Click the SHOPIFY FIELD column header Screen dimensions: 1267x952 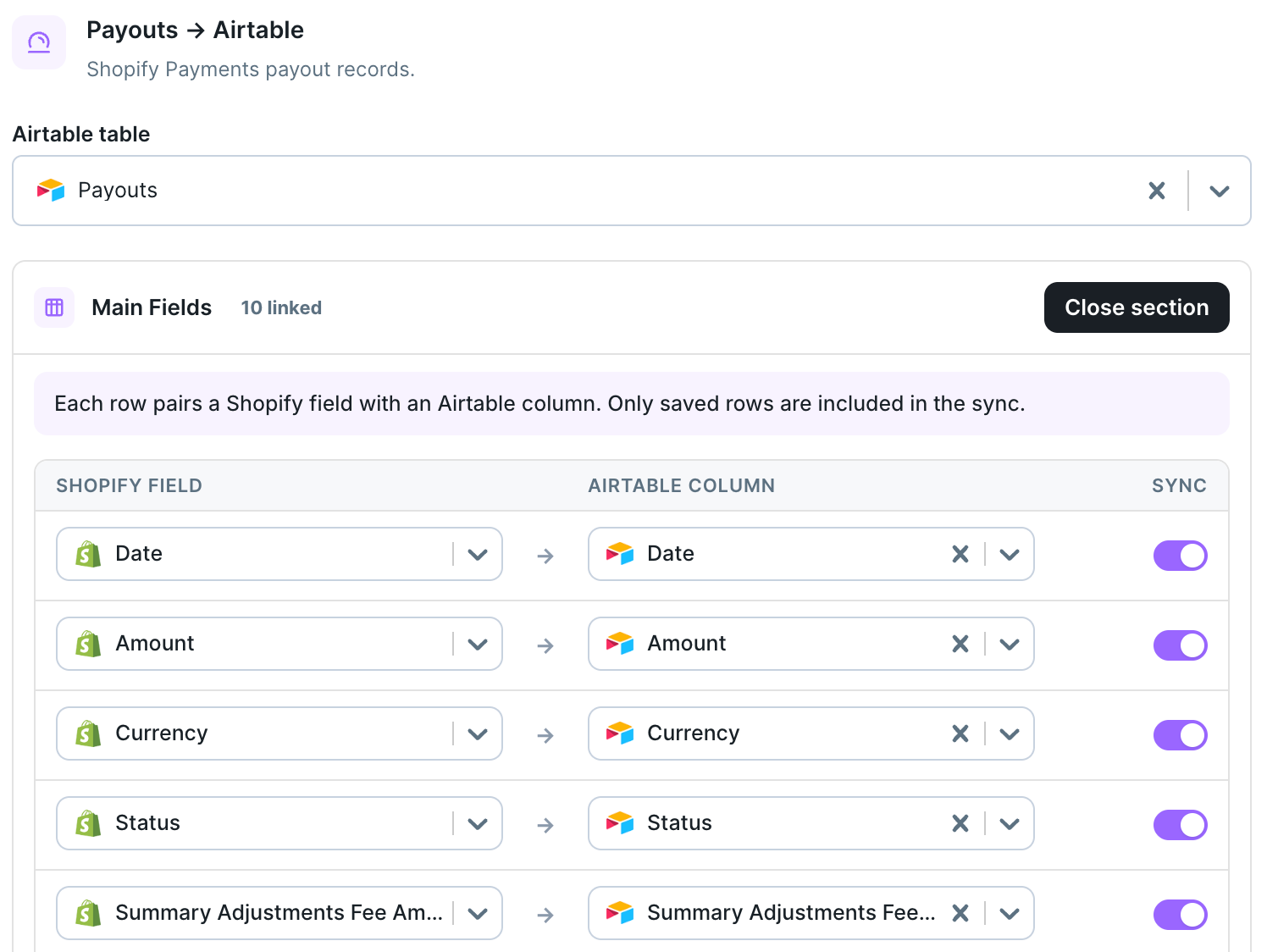pyautogui.click(x=130, y=486)
